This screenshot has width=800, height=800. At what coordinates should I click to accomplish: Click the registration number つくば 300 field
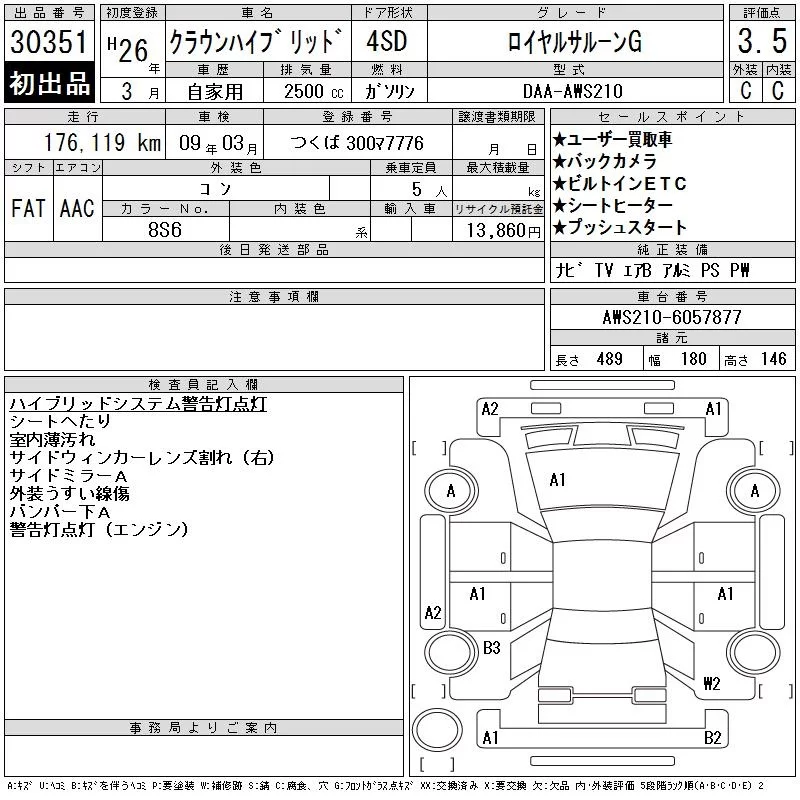coord(358,143)
